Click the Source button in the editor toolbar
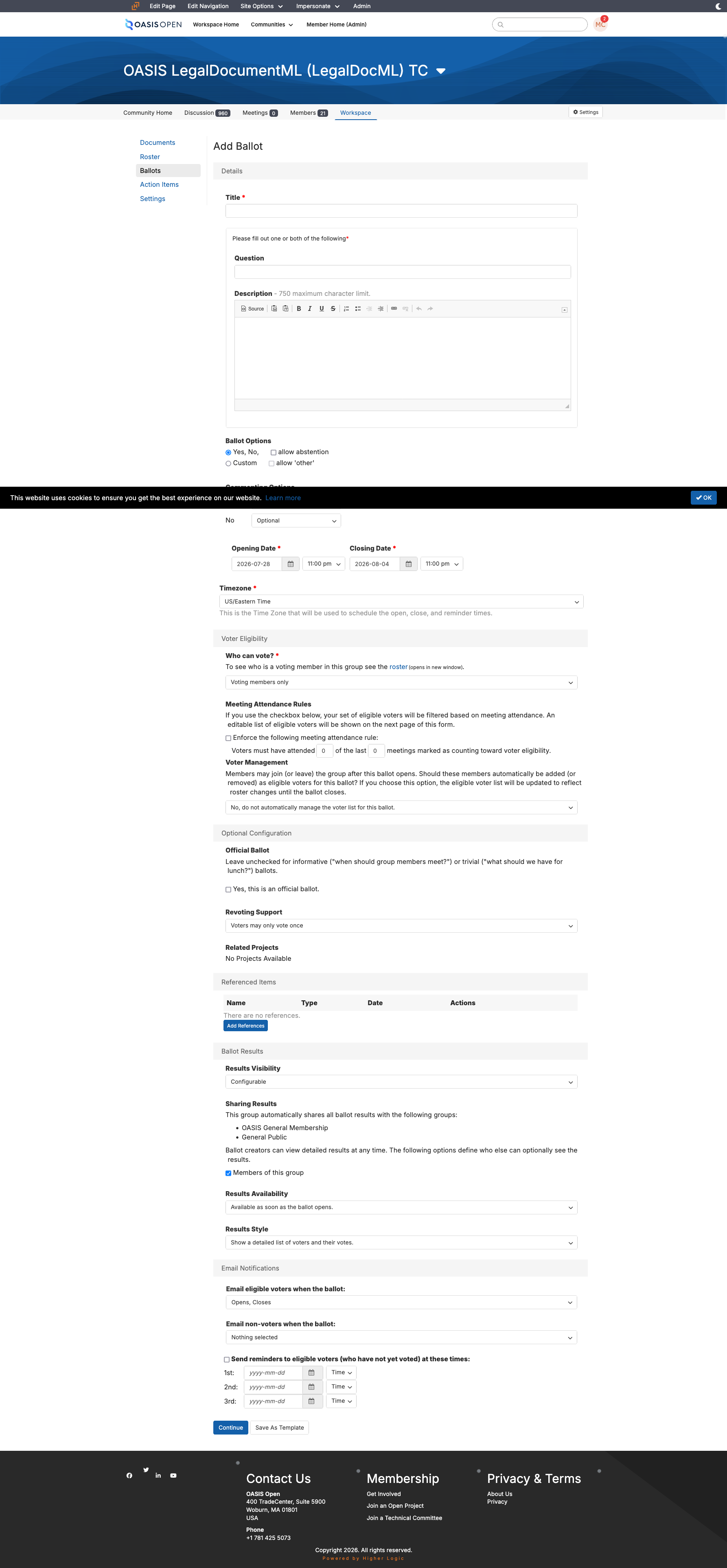Screen dimensions: 727x1568 [x=252, y=308]
